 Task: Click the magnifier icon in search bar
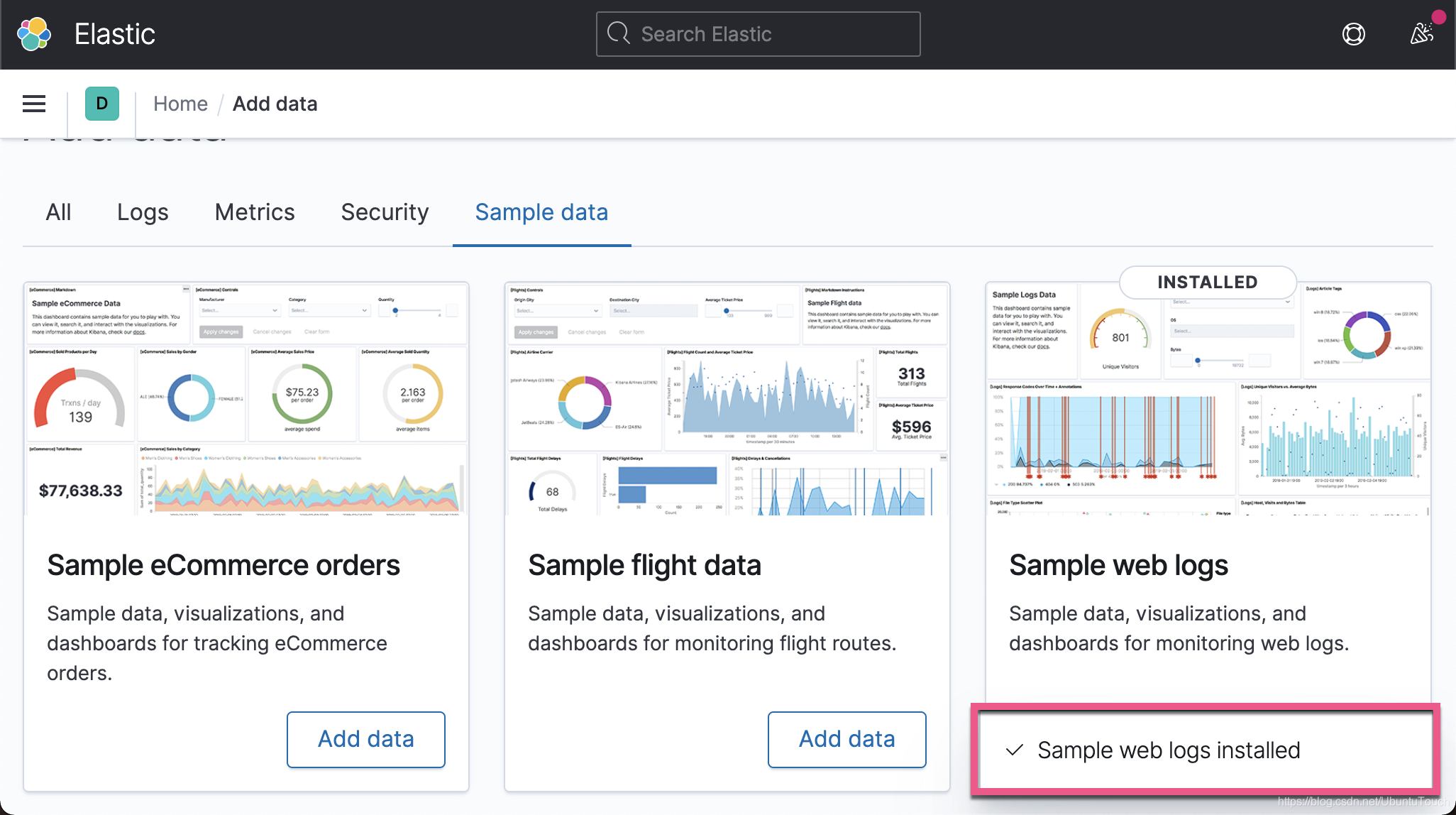click(619, 33)
